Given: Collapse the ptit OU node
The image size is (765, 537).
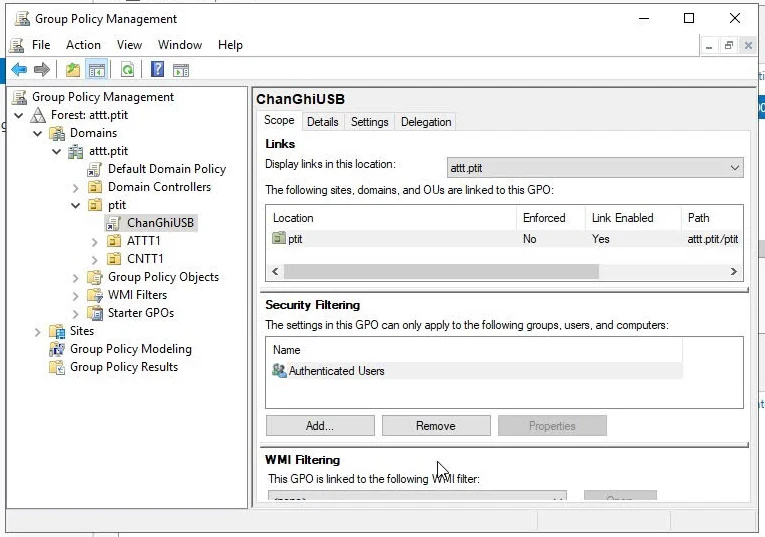Looking at the screenshot, I should tap(76, 206).
